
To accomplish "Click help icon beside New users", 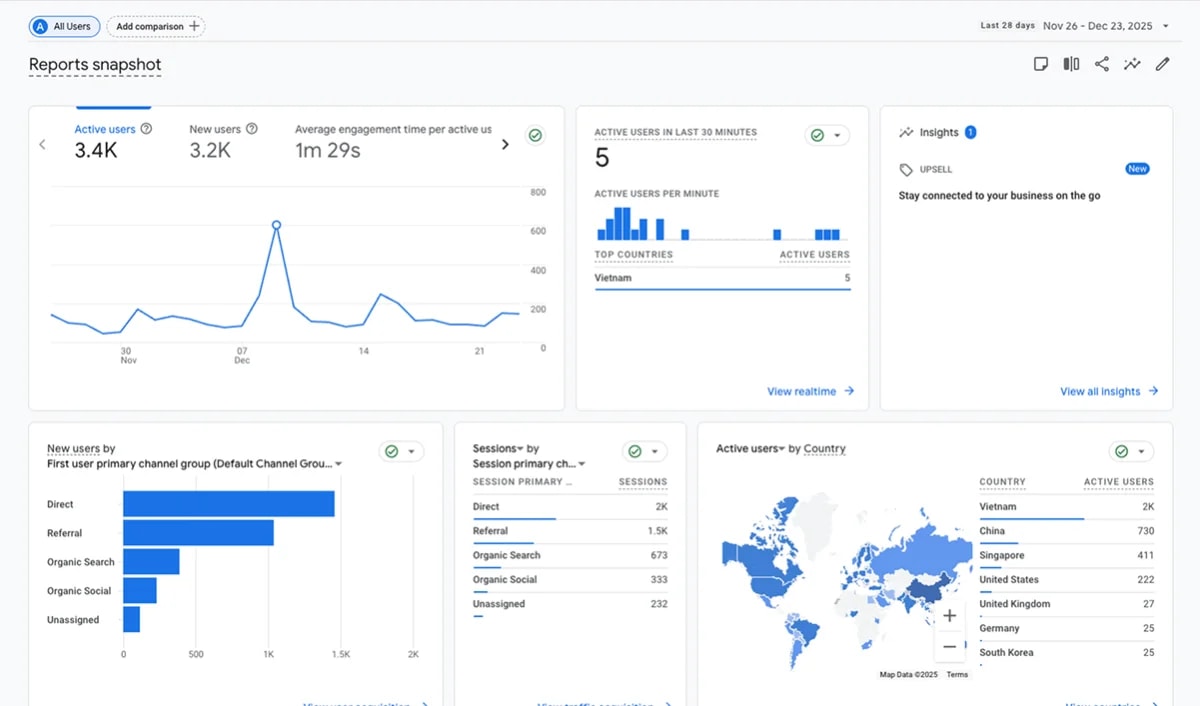I will 252,129.
